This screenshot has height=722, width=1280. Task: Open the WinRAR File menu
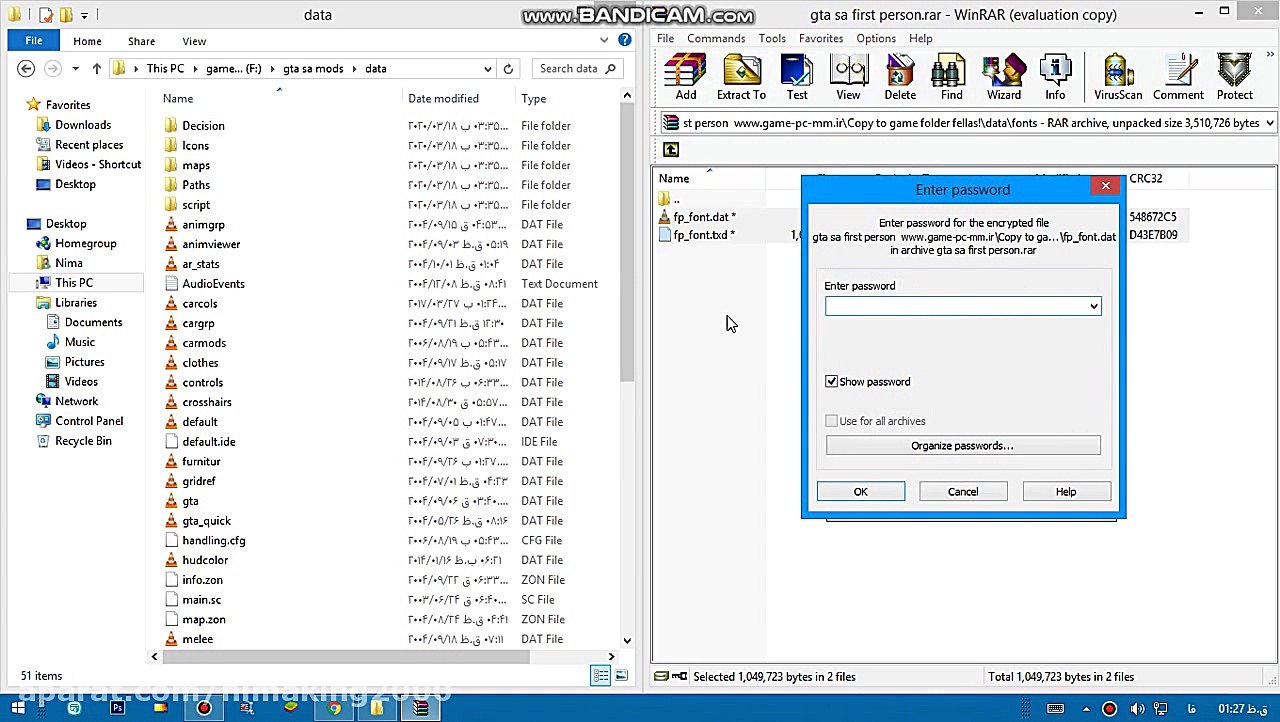click(665, 38)
